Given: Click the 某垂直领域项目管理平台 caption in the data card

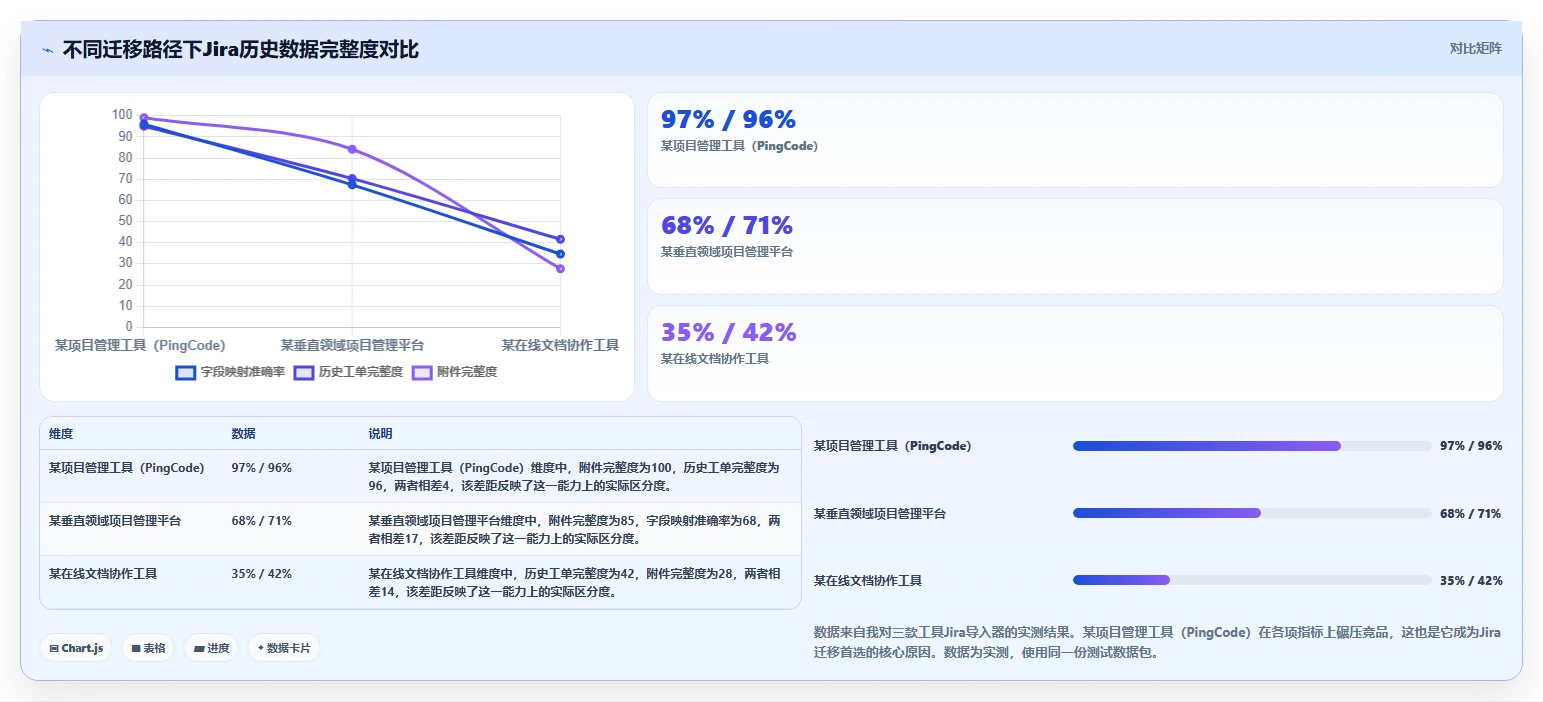Looking at the screenshot, I should (x=727, y=252).
